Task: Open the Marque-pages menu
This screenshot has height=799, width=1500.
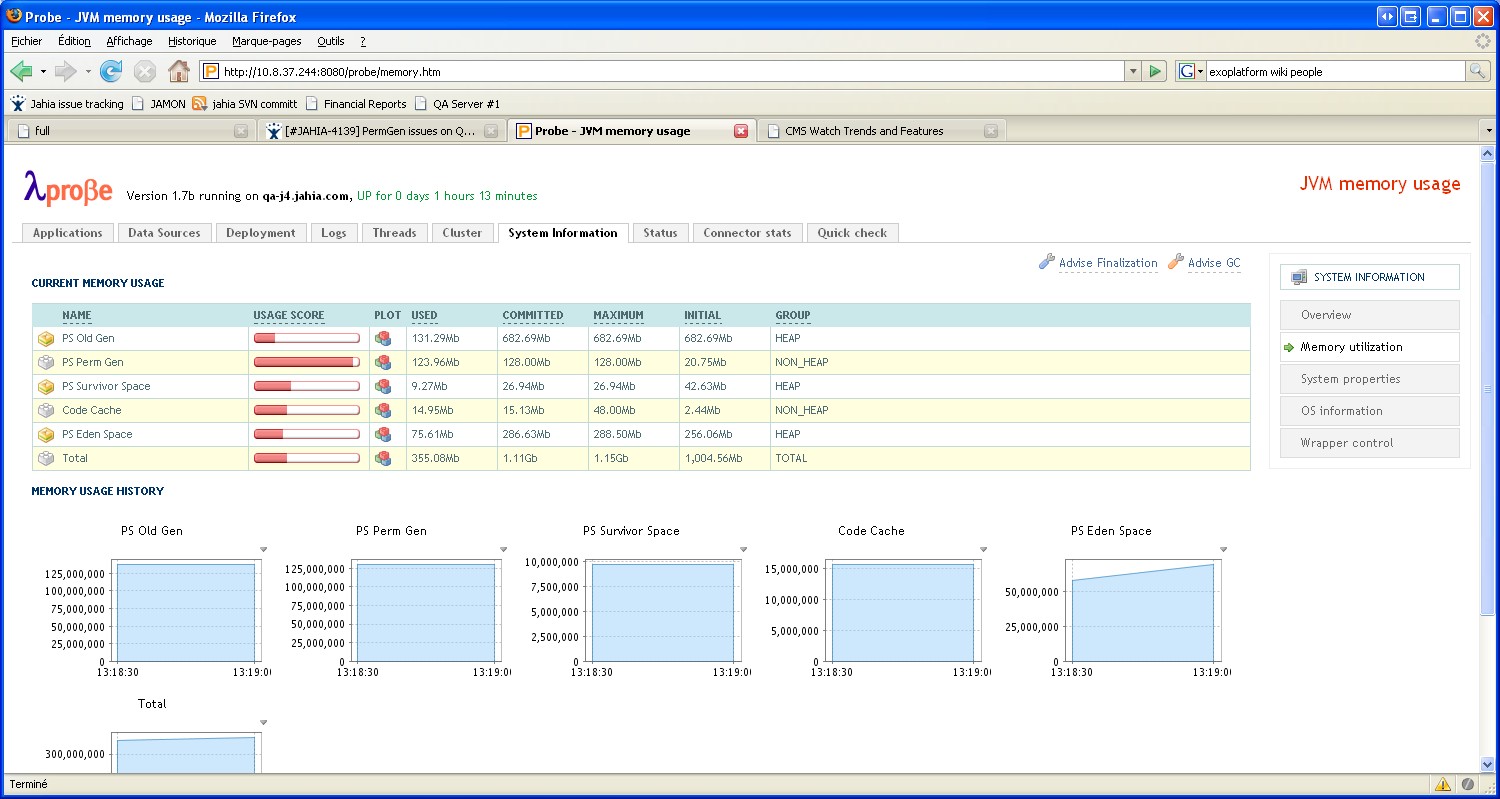Action: [x=266, y=41]
